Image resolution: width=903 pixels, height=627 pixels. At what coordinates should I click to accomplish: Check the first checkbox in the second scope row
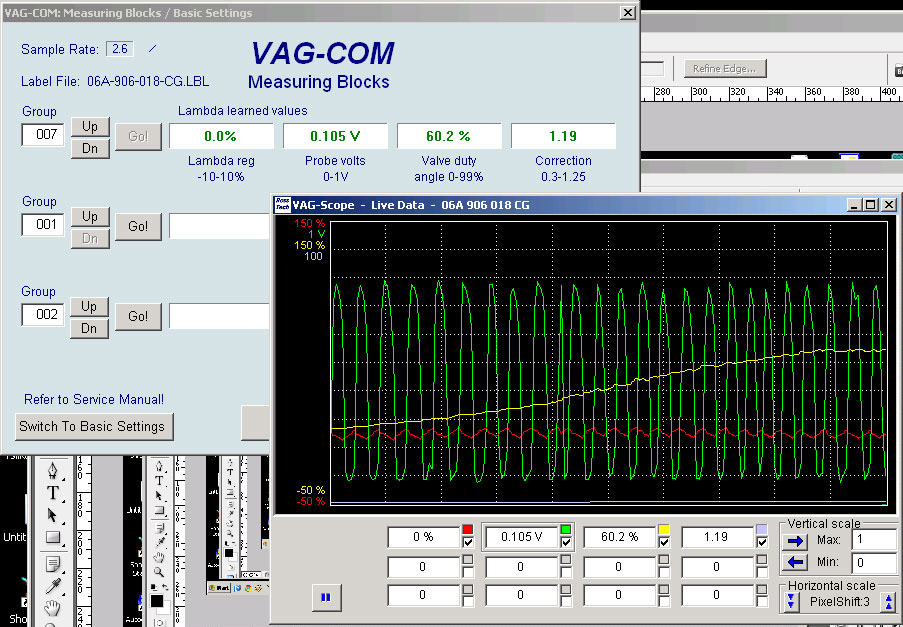468,572
